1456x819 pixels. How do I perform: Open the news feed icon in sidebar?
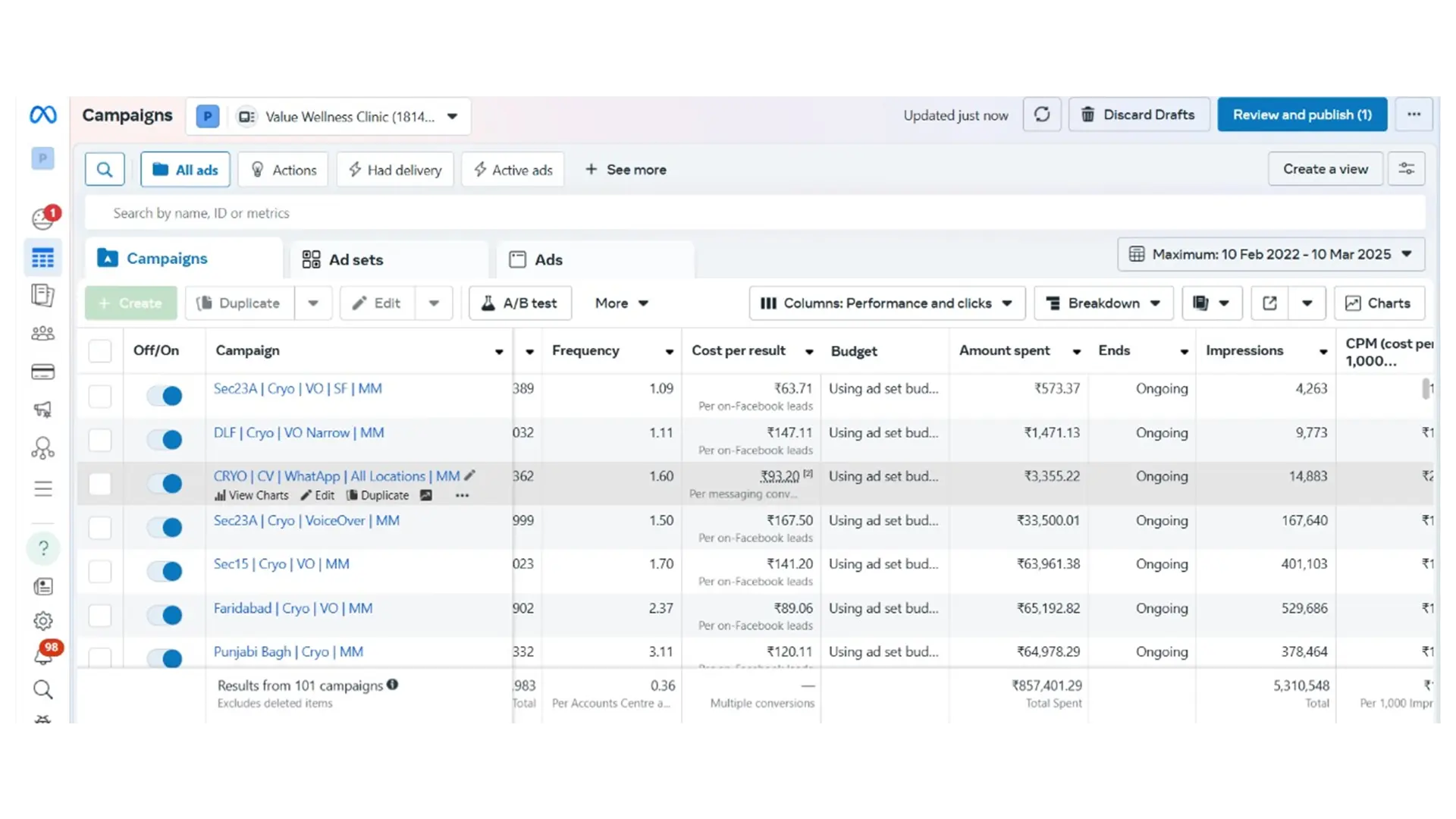43,586
